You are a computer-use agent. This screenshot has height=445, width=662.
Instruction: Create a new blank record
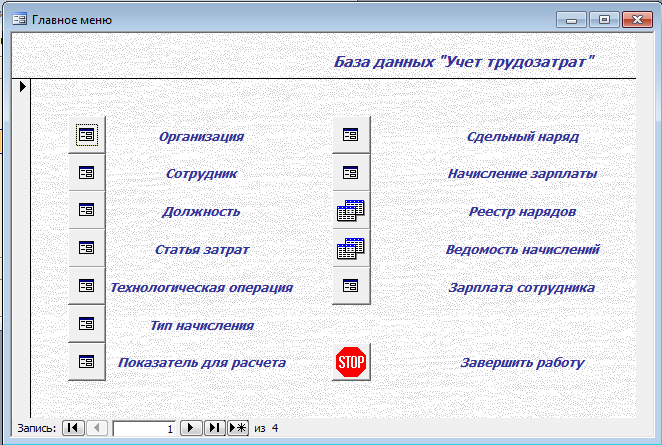(238, 428)
